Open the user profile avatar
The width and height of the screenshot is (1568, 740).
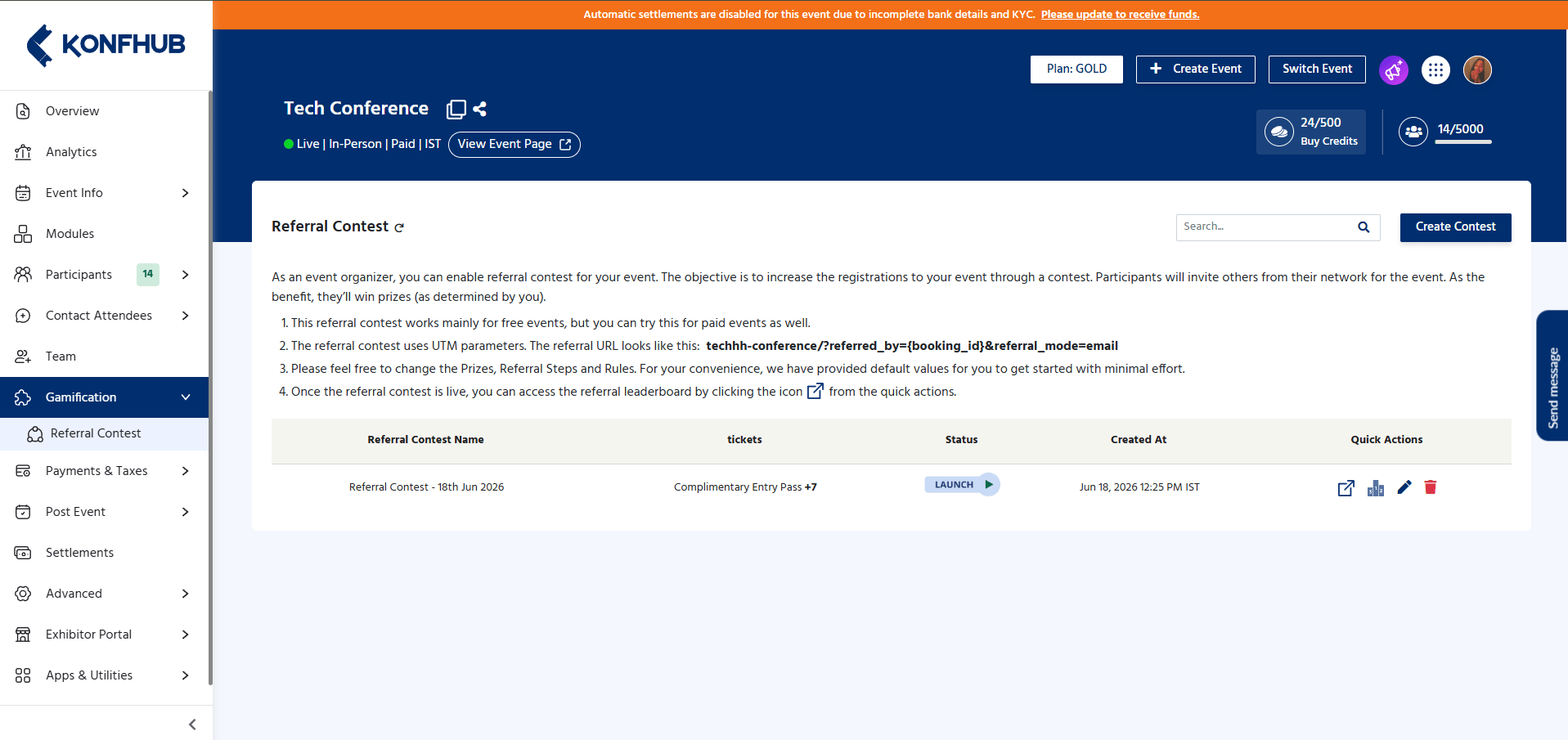[x=1477, y=70]
